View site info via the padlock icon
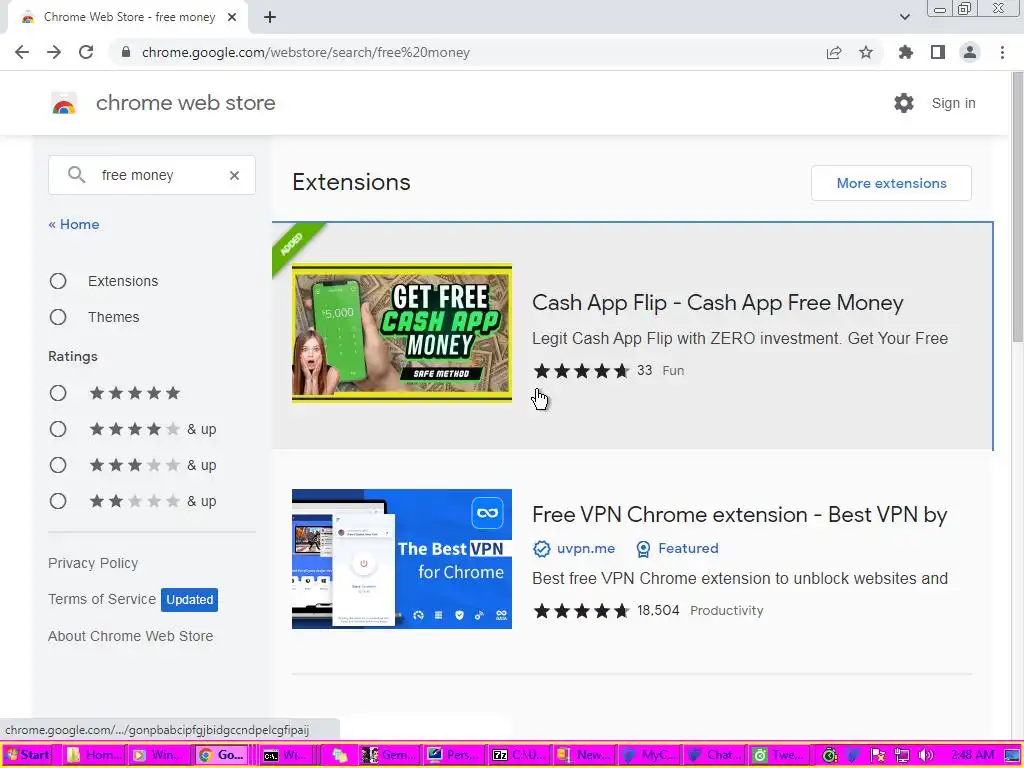Image resolution: width=1024 pixels, height=768 pixels. click(126, 52)
